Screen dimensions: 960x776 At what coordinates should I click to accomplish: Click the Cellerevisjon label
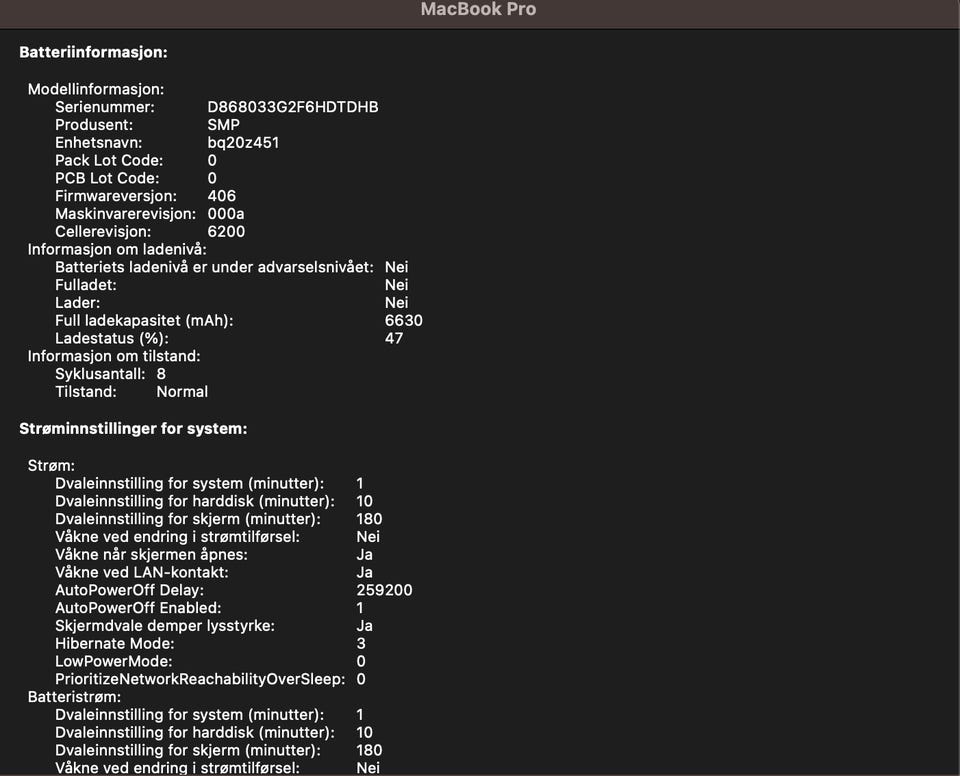(103, 232)
